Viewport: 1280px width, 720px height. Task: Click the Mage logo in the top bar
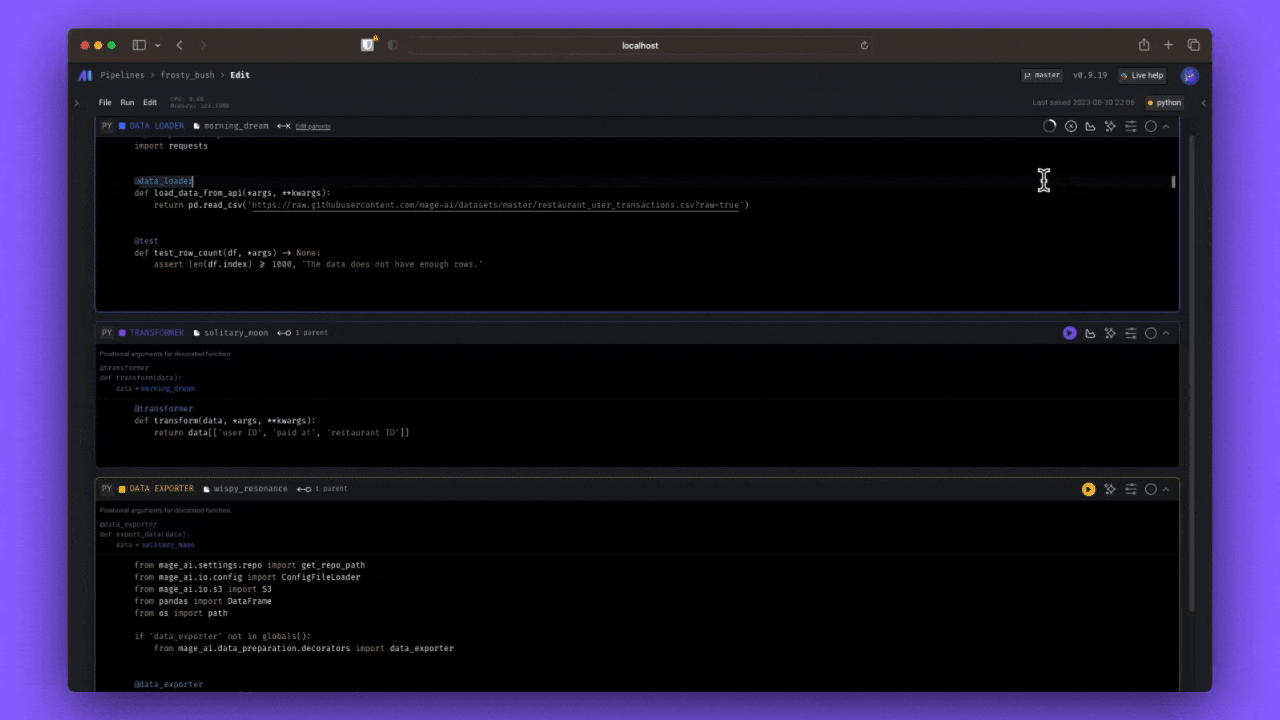[x=85, y=75]
